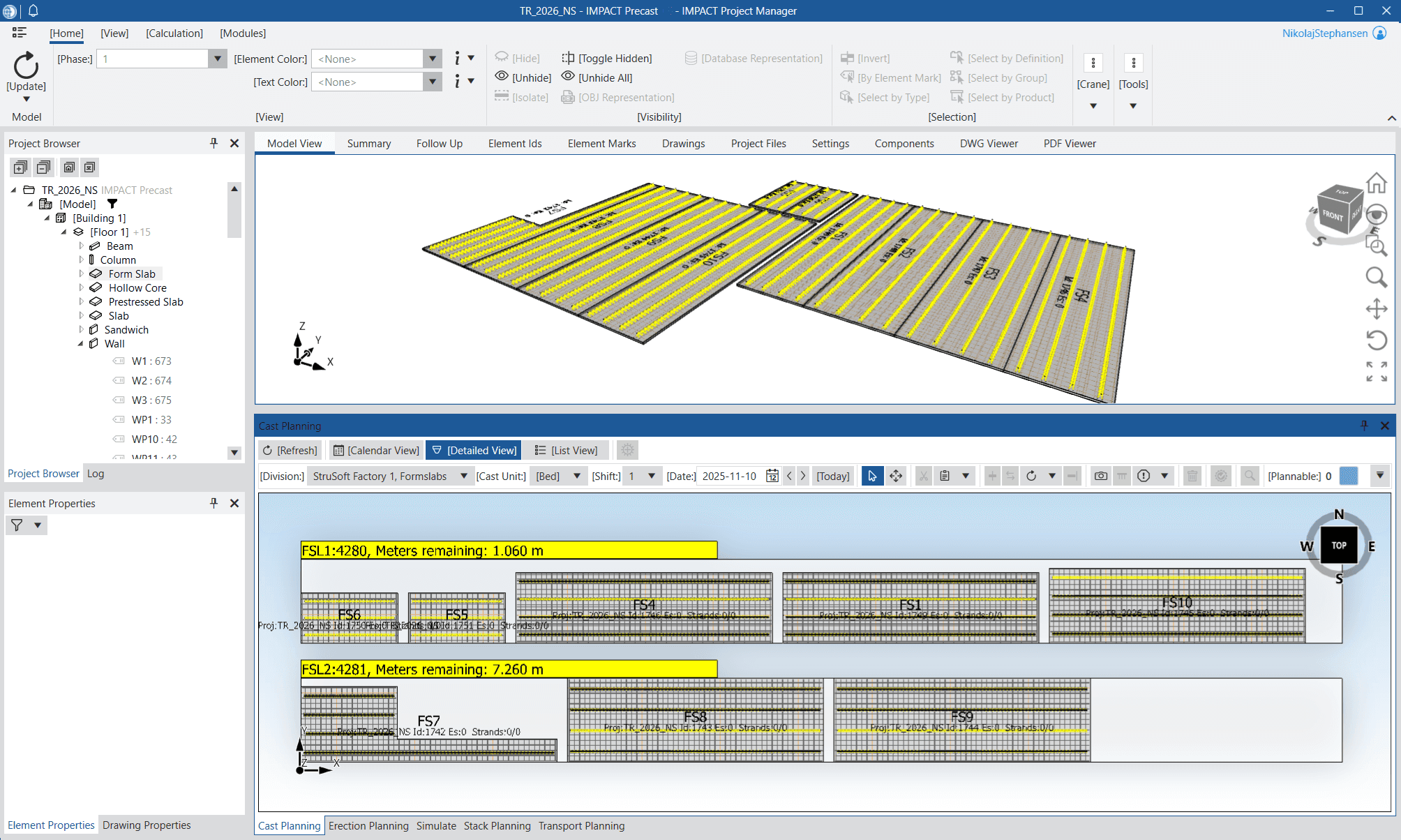
Task: Expand the Form Slab tree node
Action: pyautogui.click(x=81, y=273)
